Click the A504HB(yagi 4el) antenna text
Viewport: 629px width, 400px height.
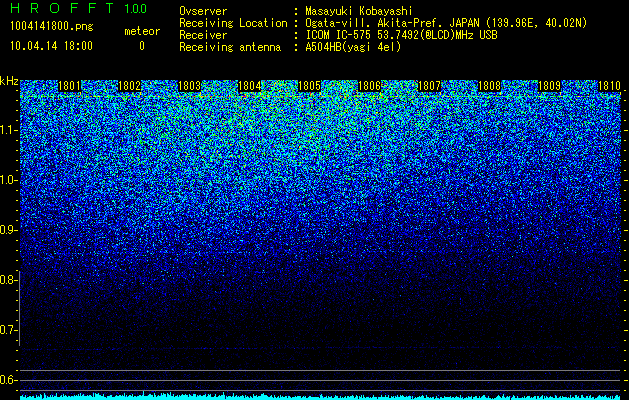353,47
